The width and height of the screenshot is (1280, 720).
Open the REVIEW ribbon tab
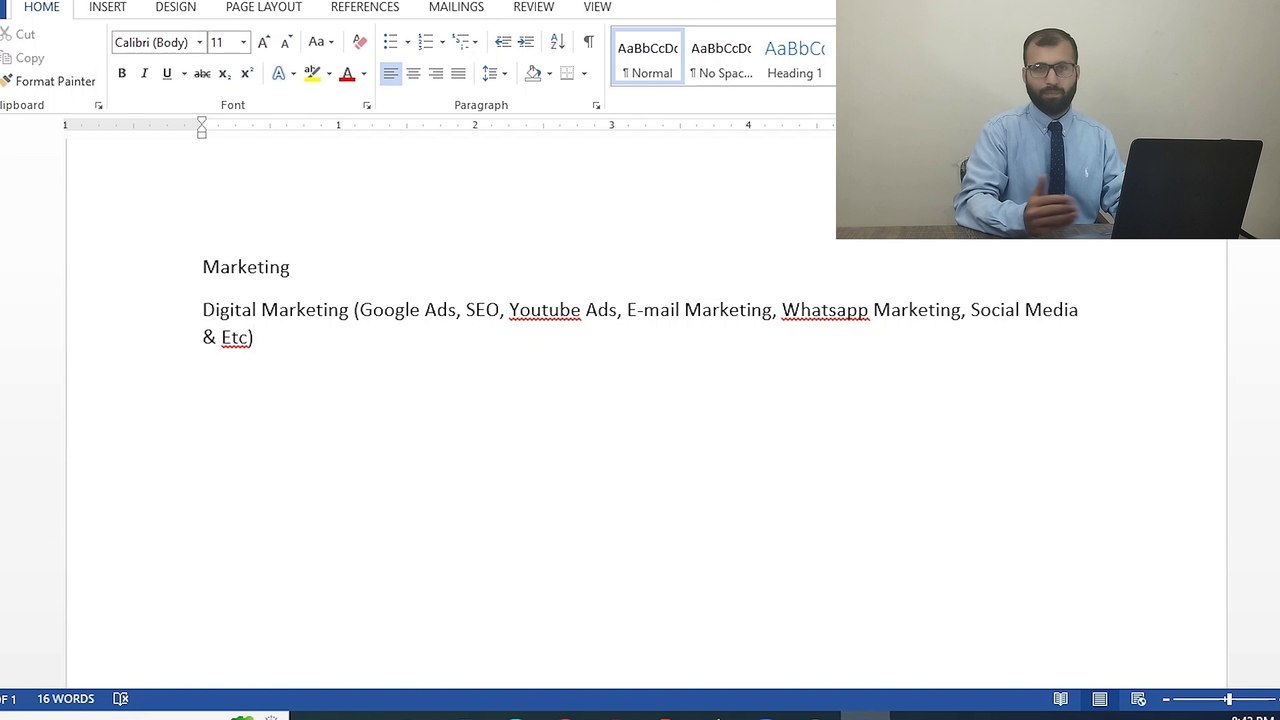coord(534,7)
